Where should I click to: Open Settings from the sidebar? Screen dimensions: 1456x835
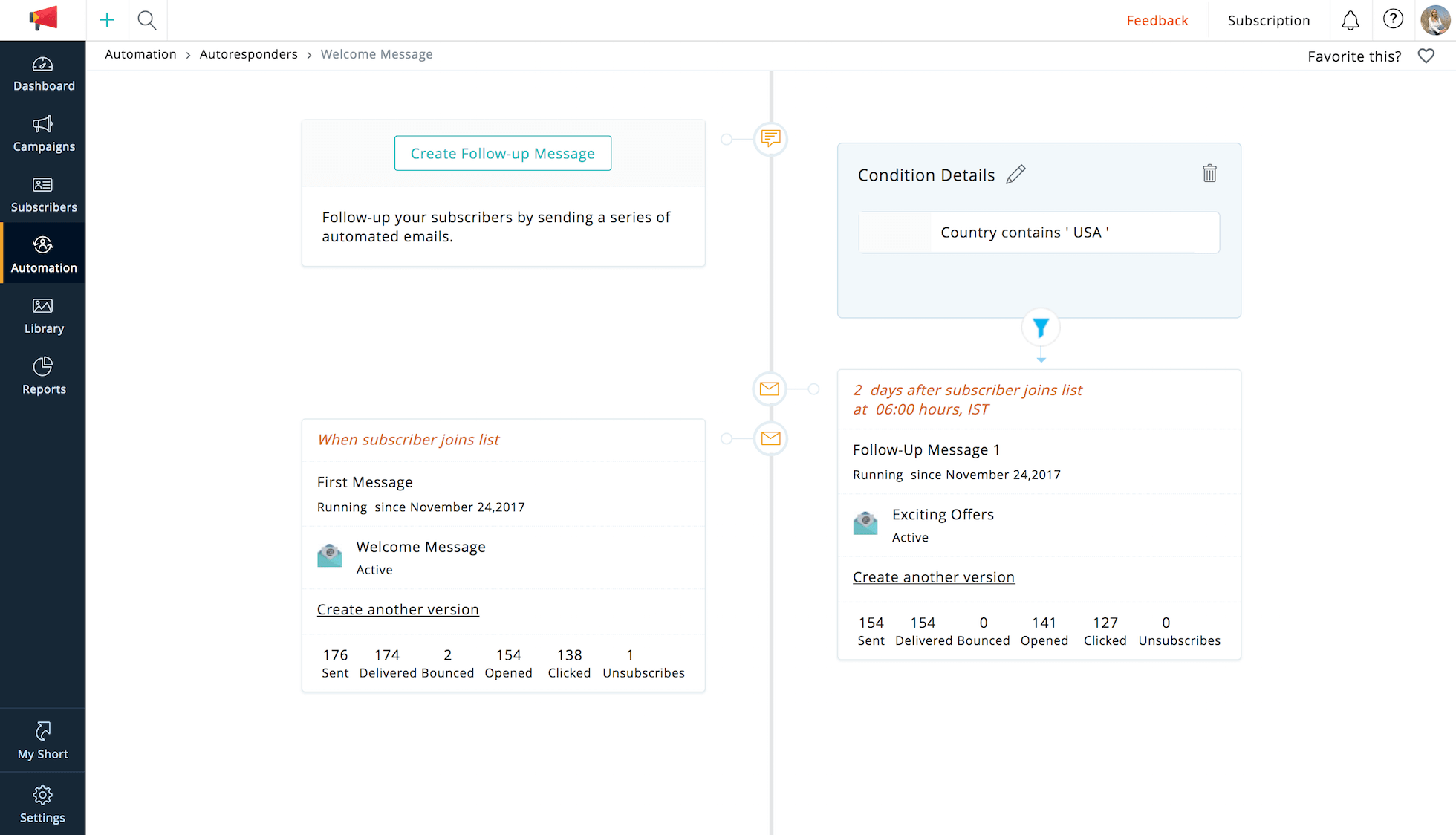point(42,804)
